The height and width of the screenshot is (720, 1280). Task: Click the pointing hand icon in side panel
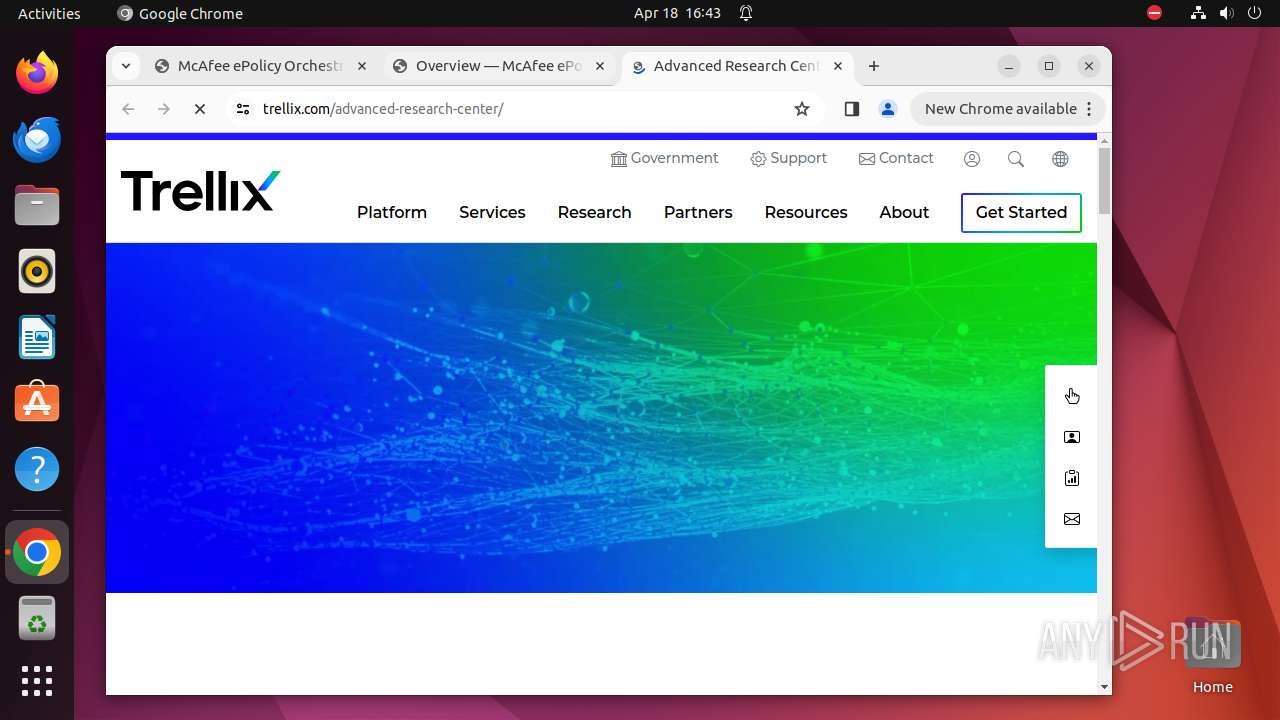click(x=1072, y=396)
